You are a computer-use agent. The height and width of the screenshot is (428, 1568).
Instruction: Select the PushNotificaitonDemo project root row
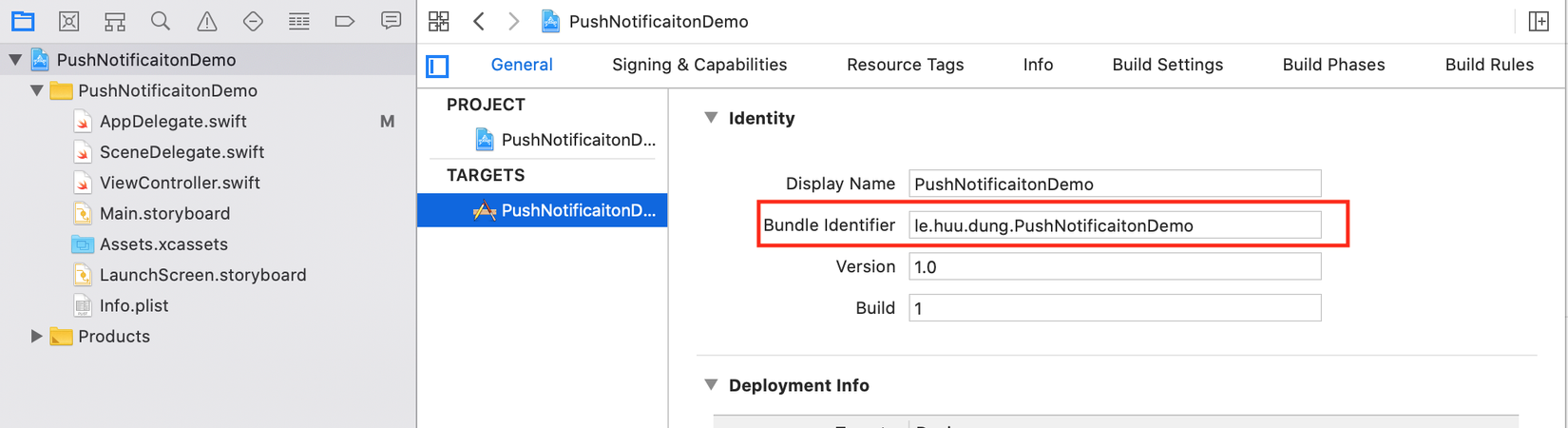tap(208, 60)
